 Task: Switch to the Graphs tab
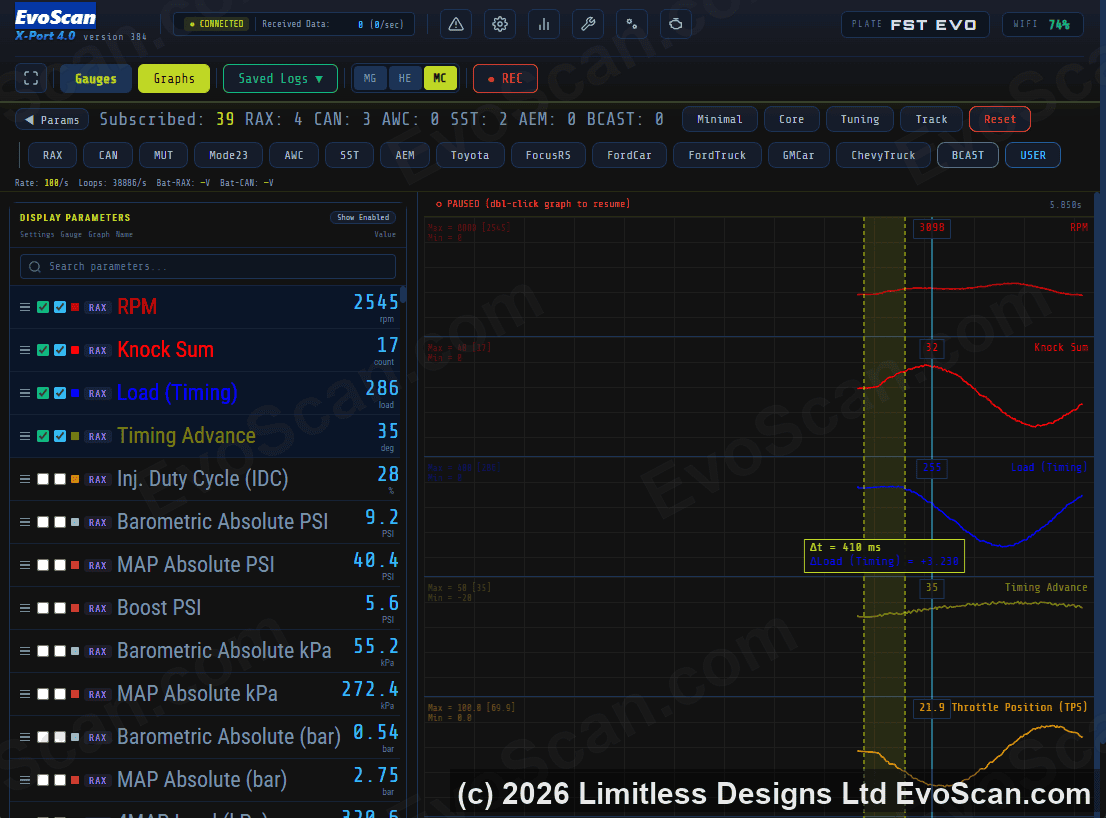[x=174, y=78]
